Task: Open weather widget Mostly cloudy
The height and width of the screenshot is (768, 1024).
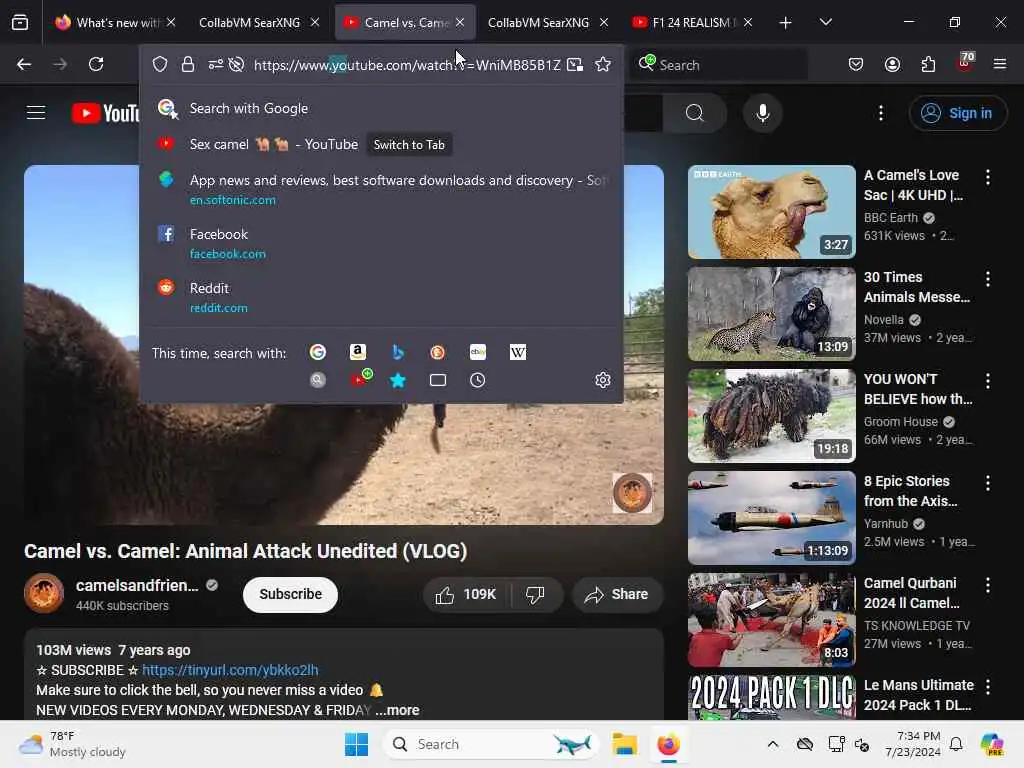Action: (x=72, y=744)
